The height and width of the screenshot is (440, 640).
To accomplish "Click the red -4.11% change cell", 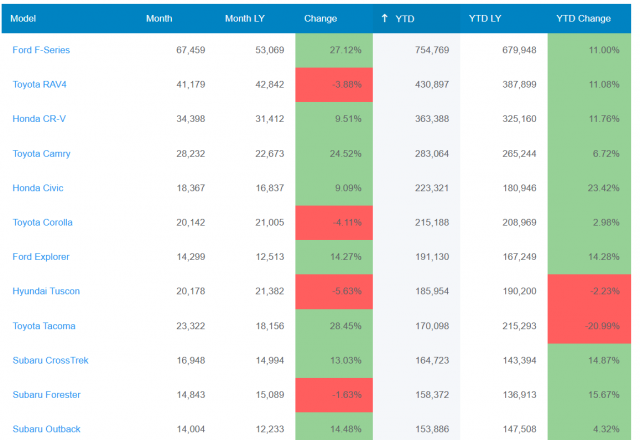I will point(334,222).
